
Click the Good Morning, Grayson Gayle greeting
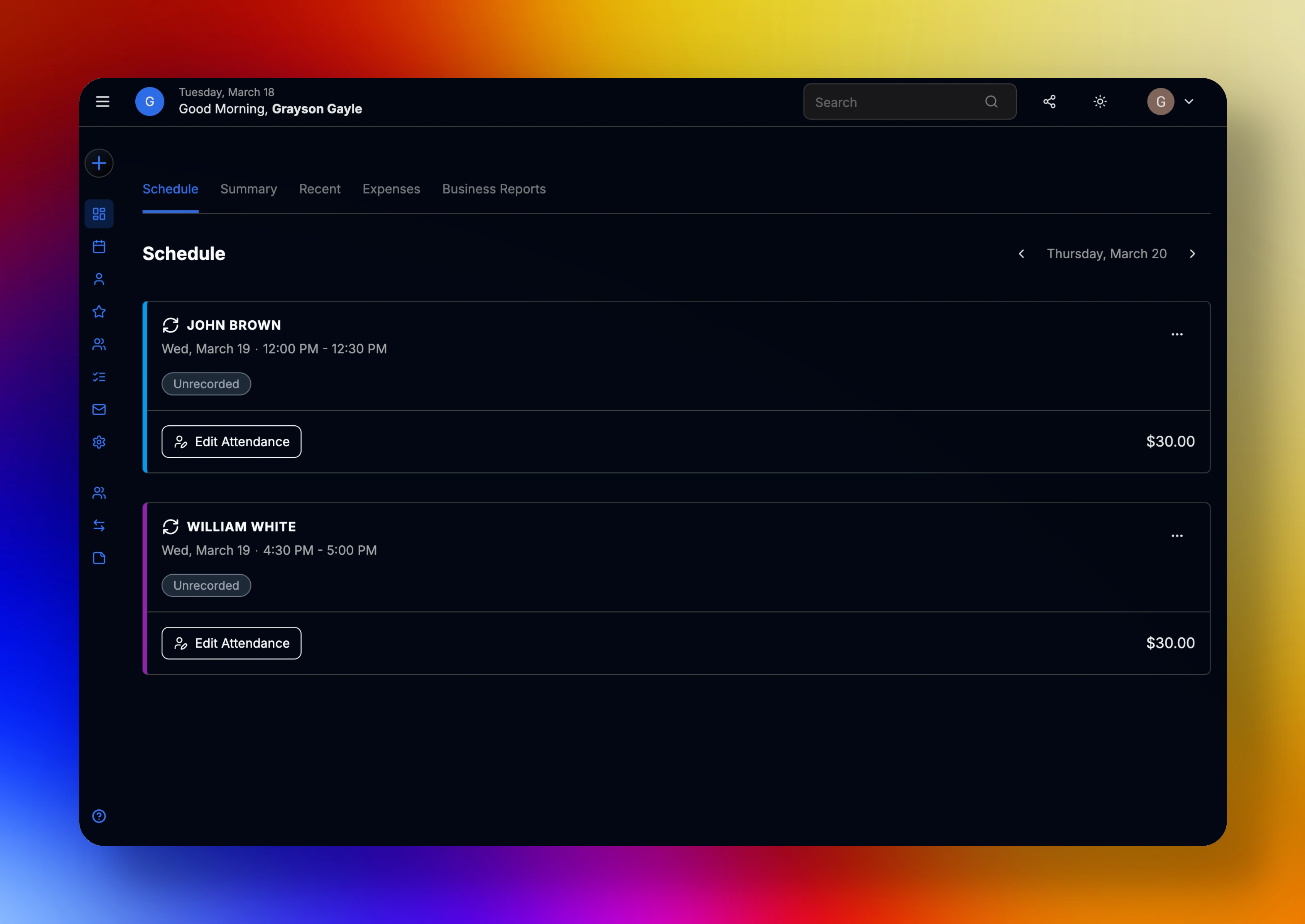(x=270, y=109)
